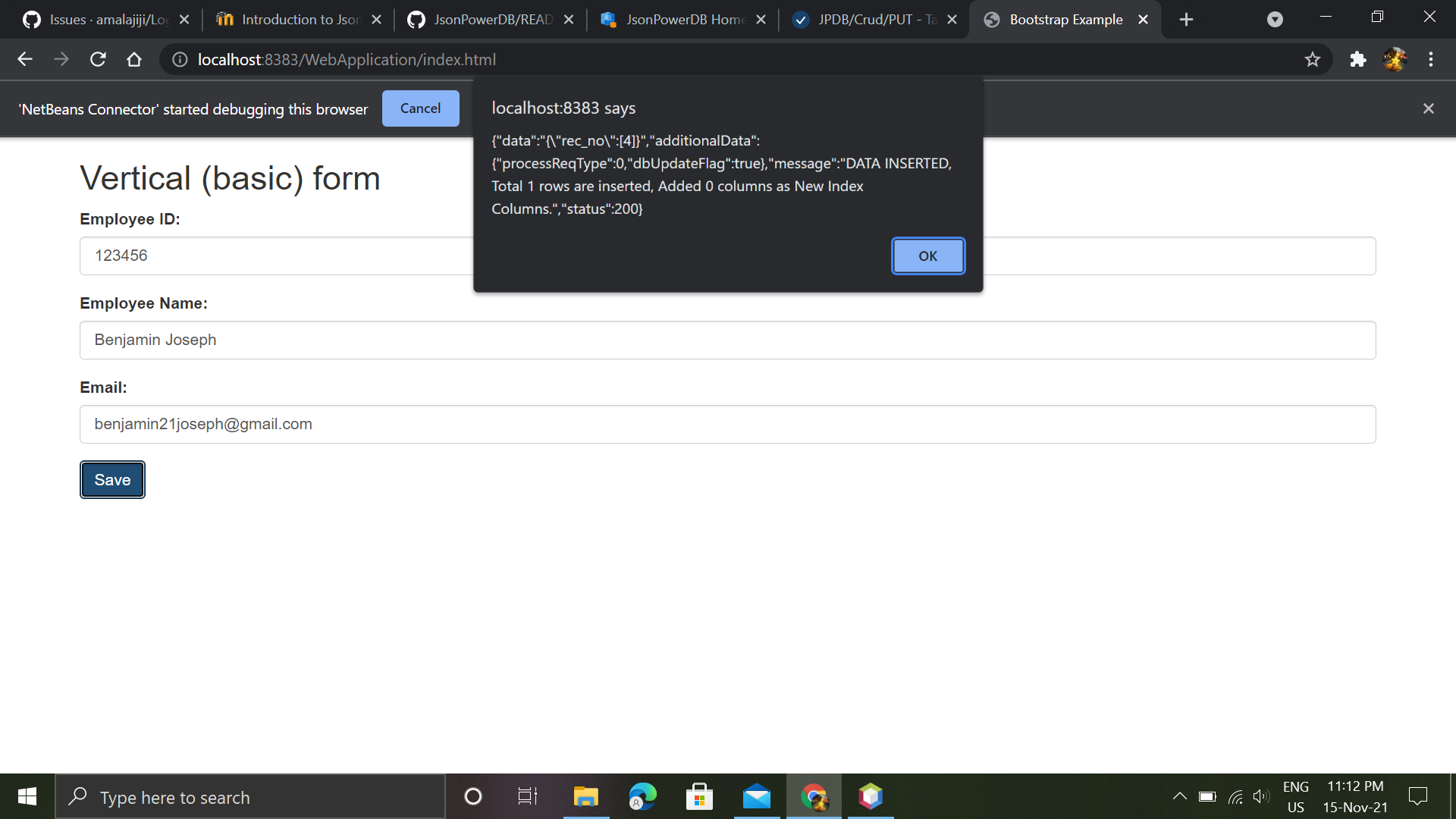Open the Chrome three-dot menu
The width and height of the screenshot is (1456, 819).
click(1432, 59)
